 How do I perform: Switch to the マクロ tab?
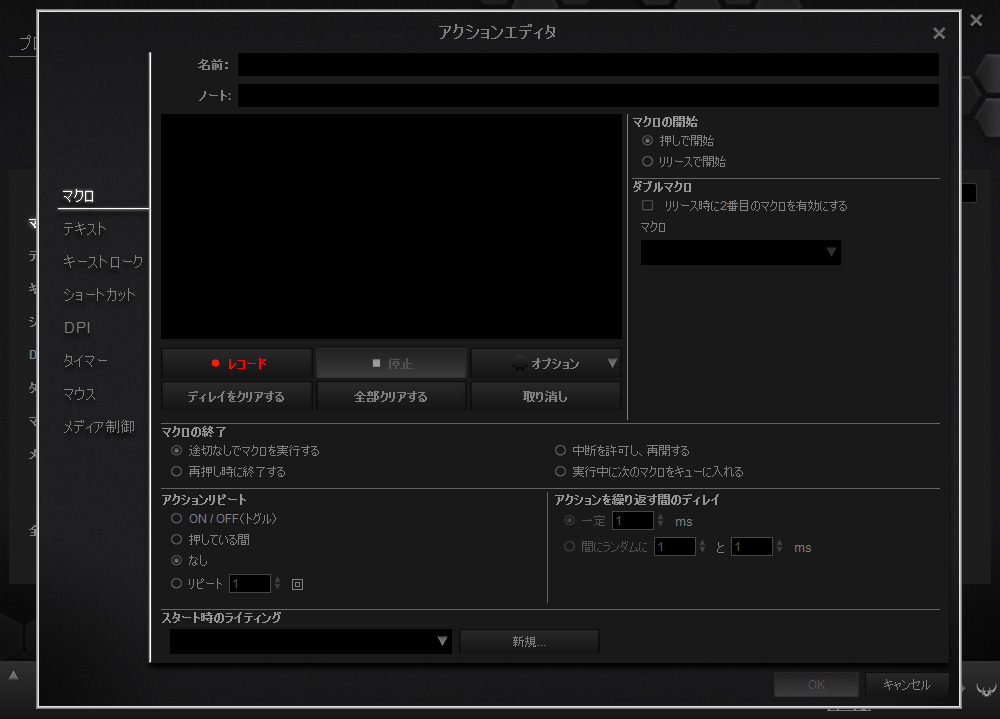(x=78, y=196)
